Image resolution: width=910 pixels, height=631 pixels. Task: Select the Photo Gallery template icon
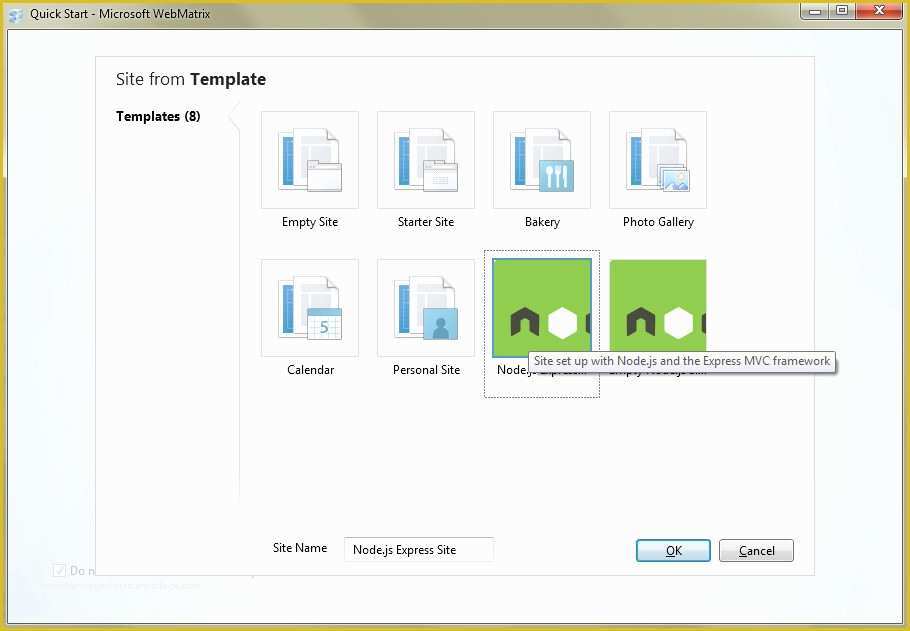tap(658, 160)
